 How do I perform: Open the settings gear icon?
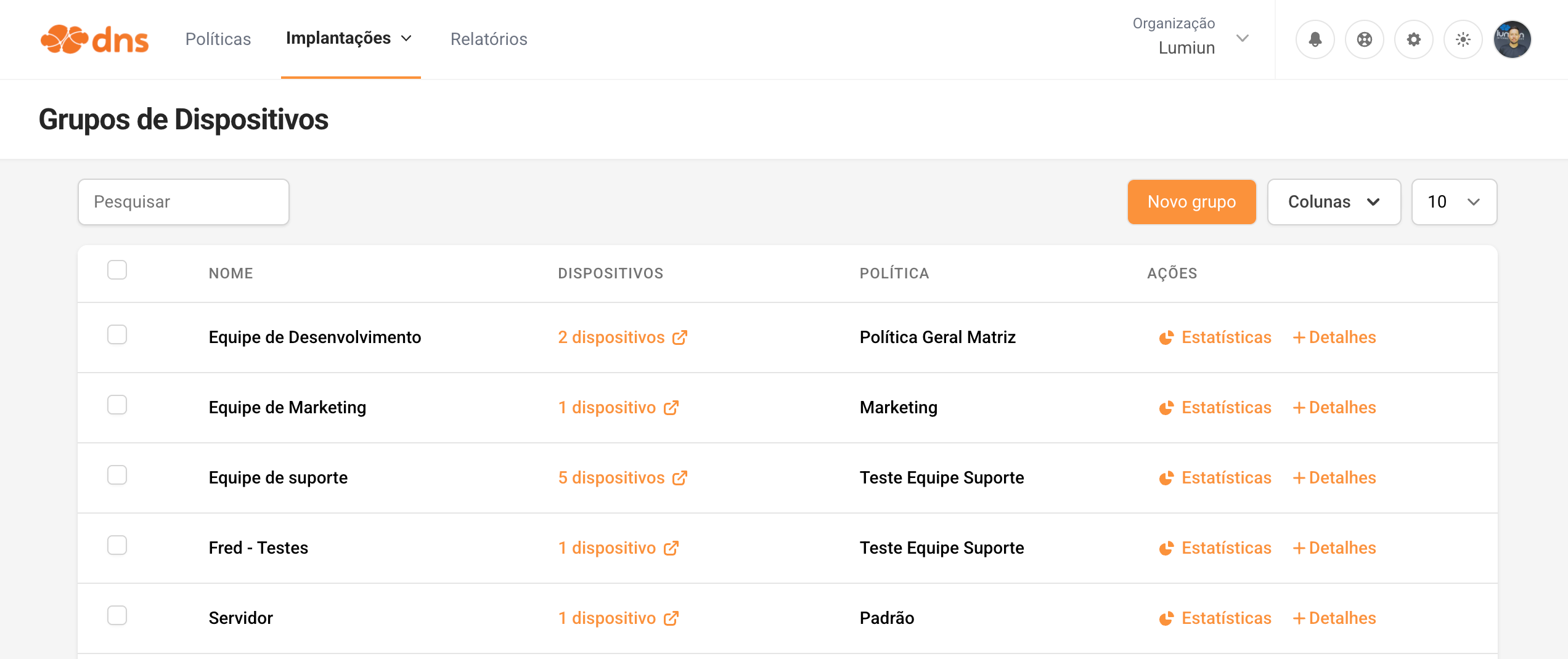point(1413,39)
